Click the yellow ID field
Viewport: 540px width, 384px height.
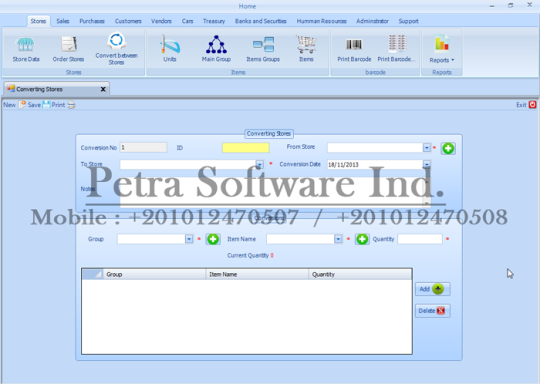246,148
